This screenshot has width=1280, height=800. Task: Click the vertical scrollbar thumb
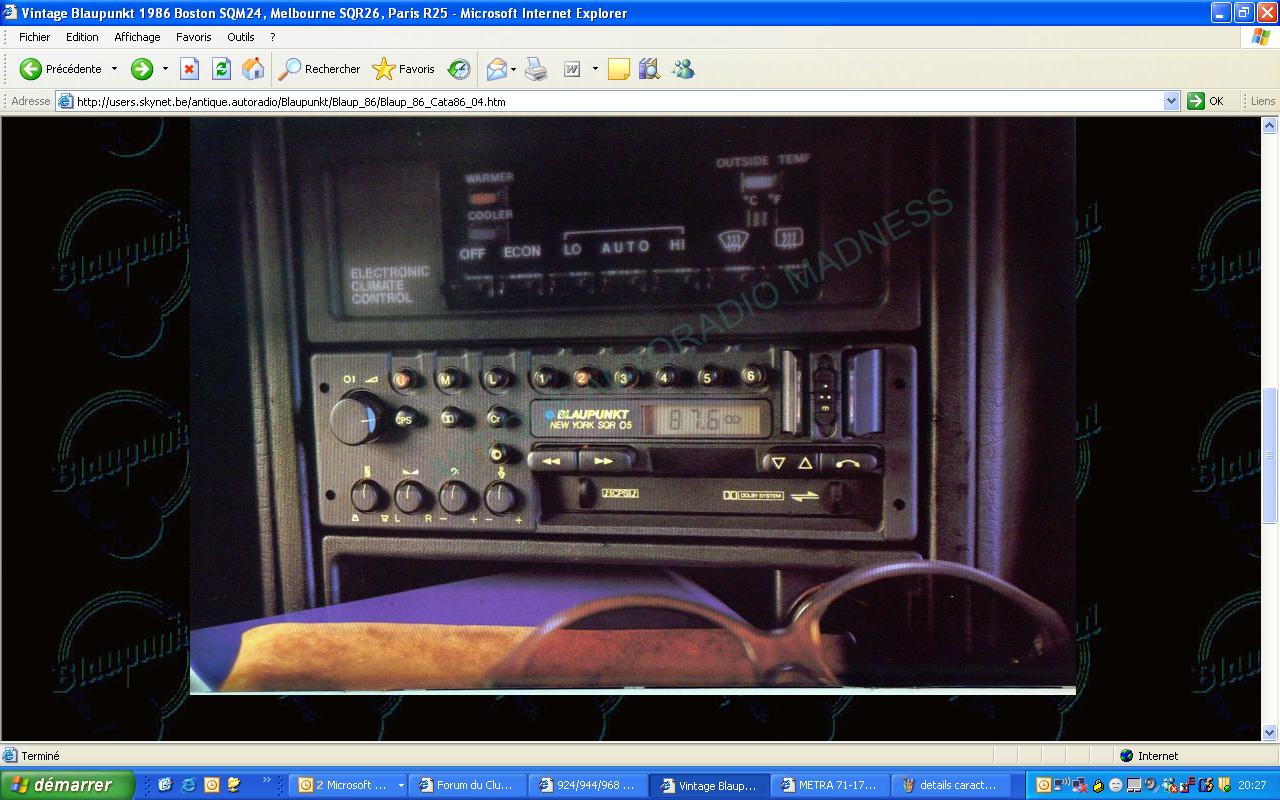click(x=1270, y=455)
